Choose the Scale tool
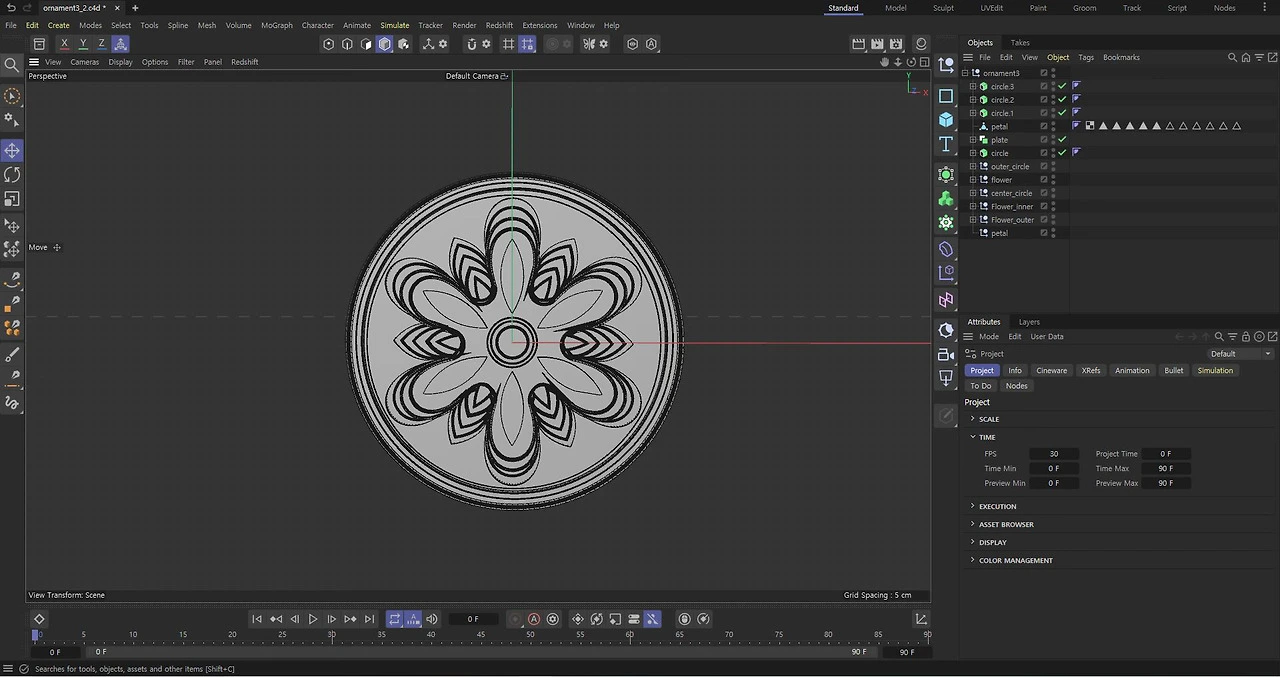Screen dimensions: 1280x677 [x=12, y=199]
